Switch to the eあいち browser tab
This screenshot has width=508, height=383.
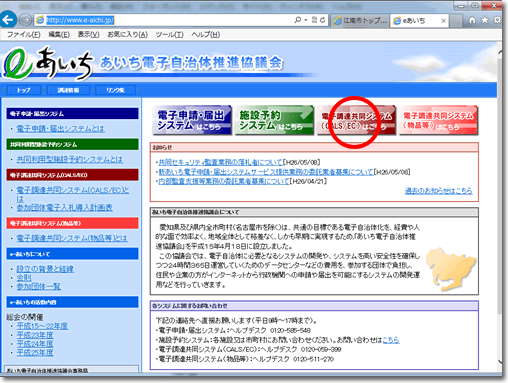[x=414, y=20]
